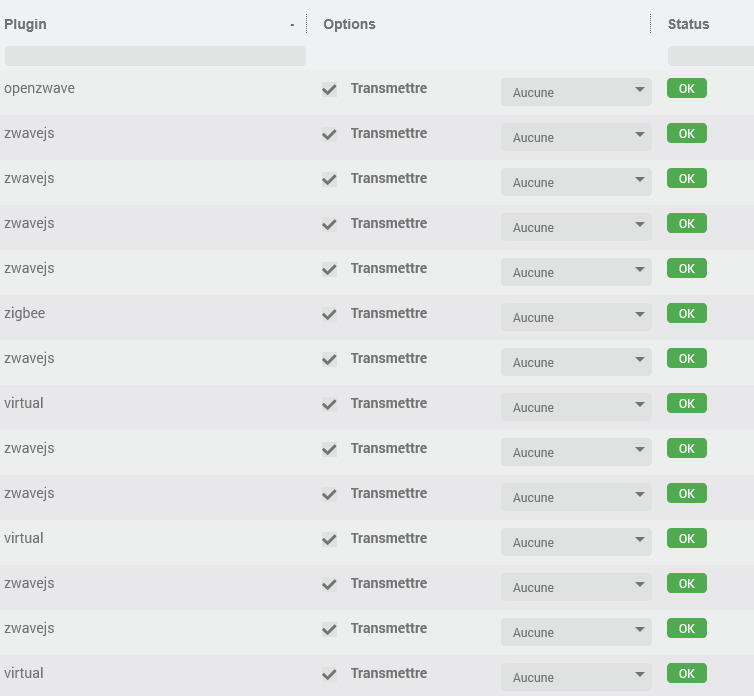Click the OK status badge for openzwave
This screenshot has width=754, height=696.
pos(687,89)
